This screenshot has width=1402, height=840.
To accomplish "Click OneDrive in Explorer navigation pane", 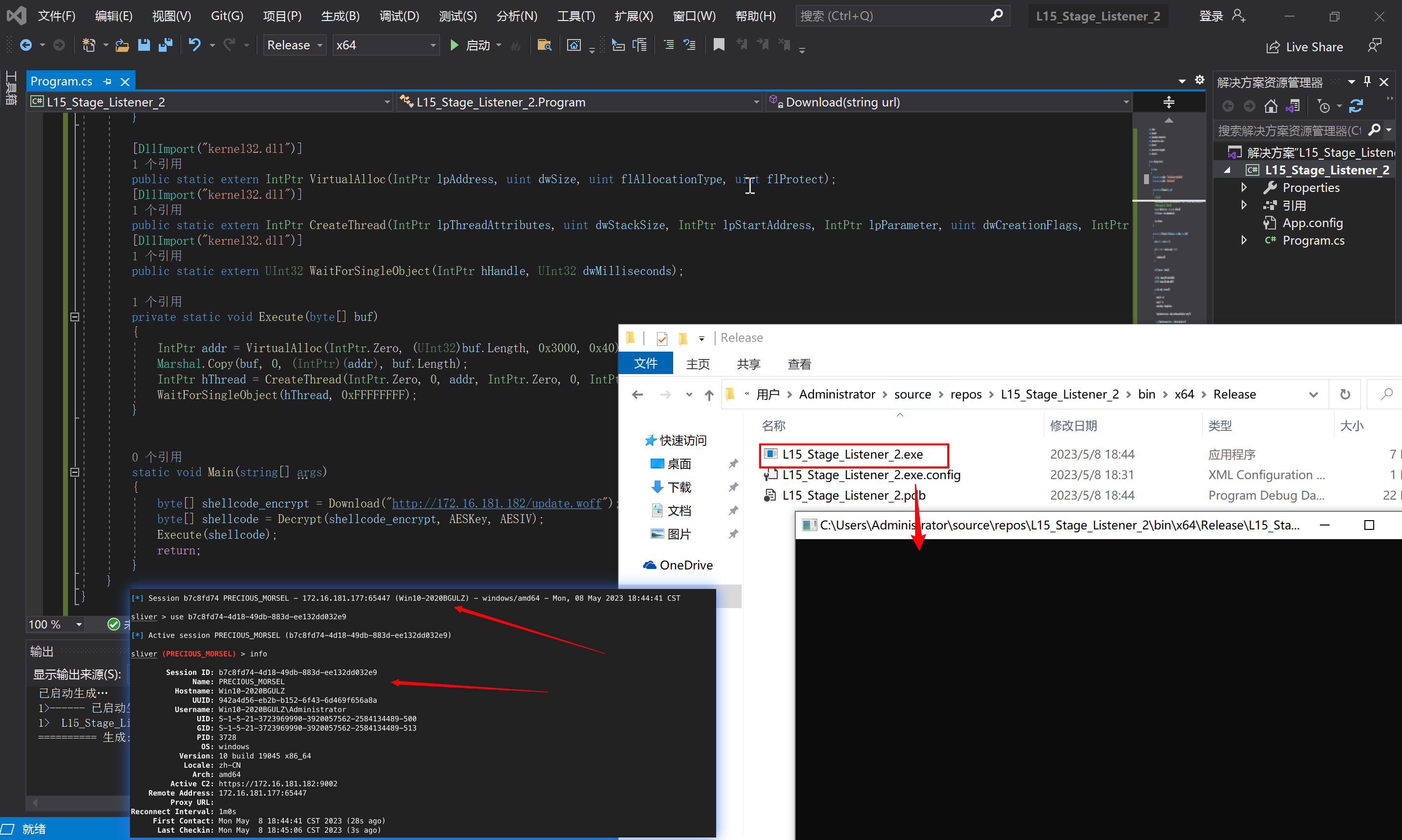I will (x=685, y=565).
